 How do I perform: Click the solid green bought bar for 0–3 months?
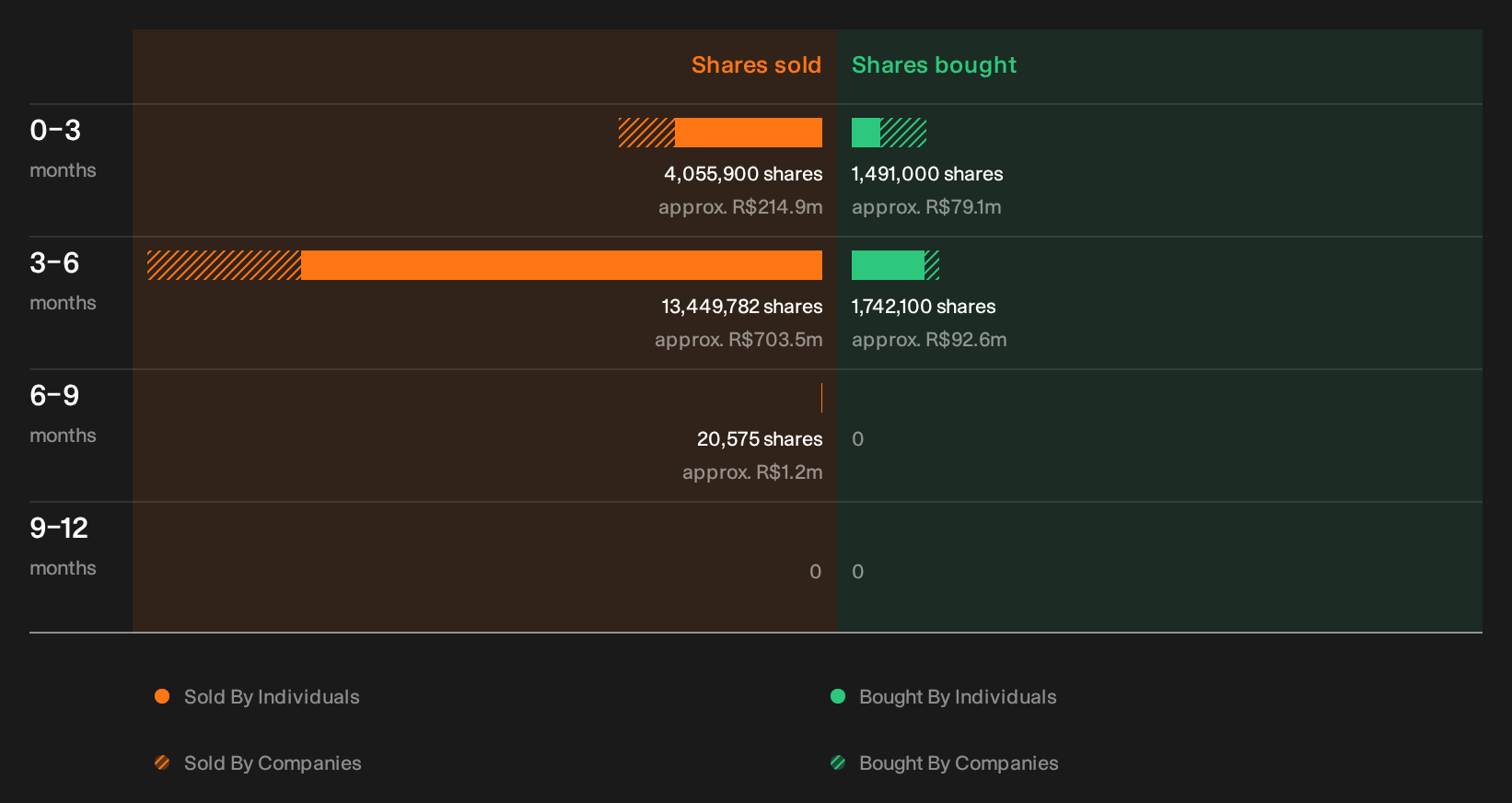point(866,133)
